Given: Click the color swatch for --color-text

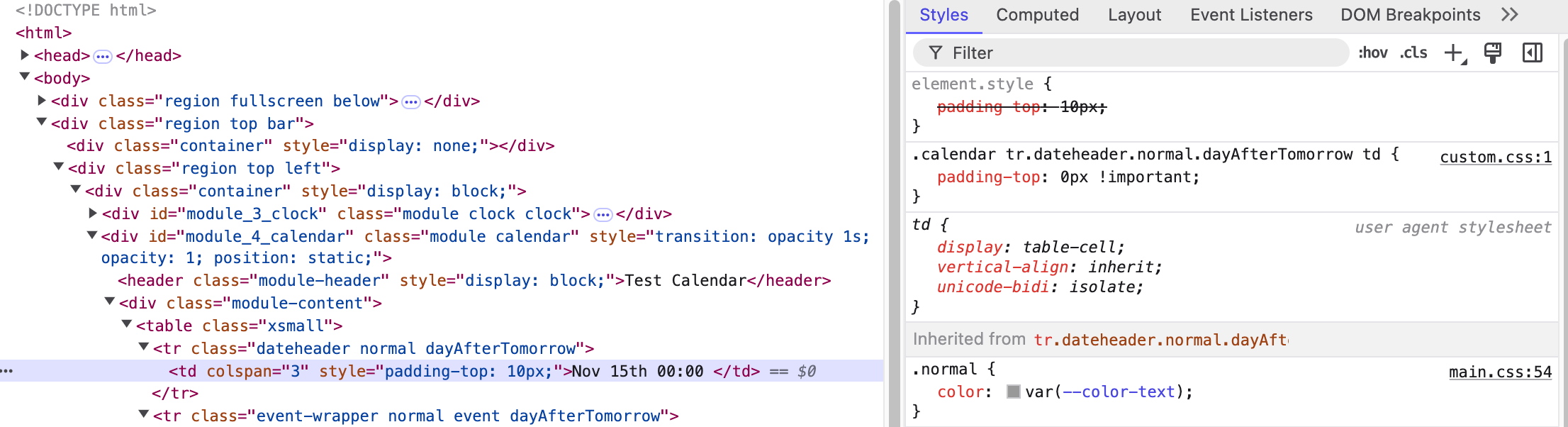Looking at the screenshot, I should point(1014,392).
